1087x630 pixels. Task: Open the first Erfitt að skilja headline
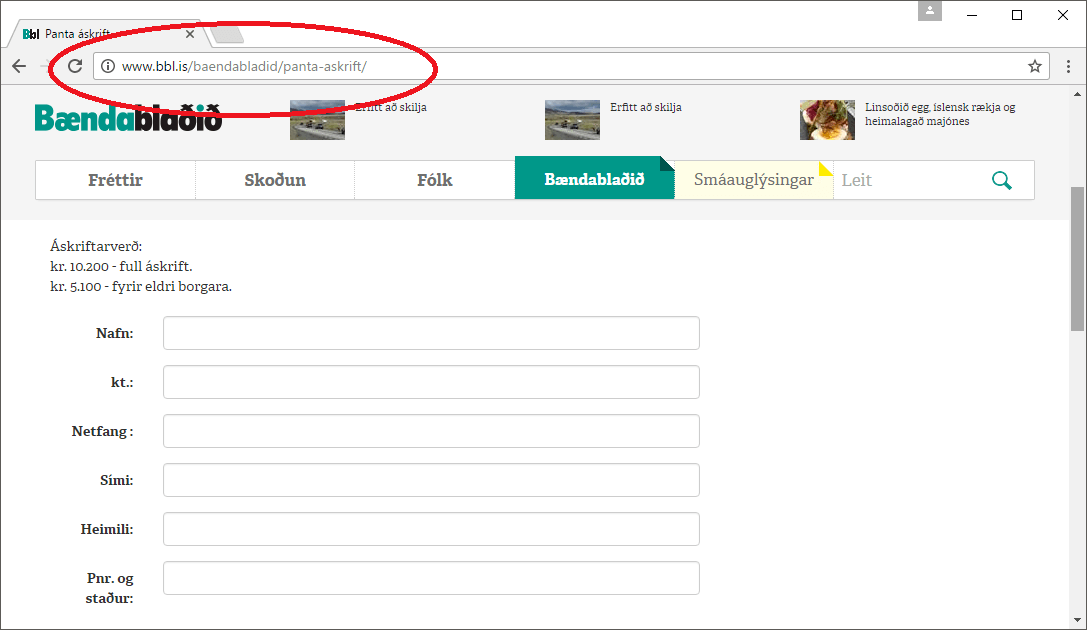(x=391, y=107)
